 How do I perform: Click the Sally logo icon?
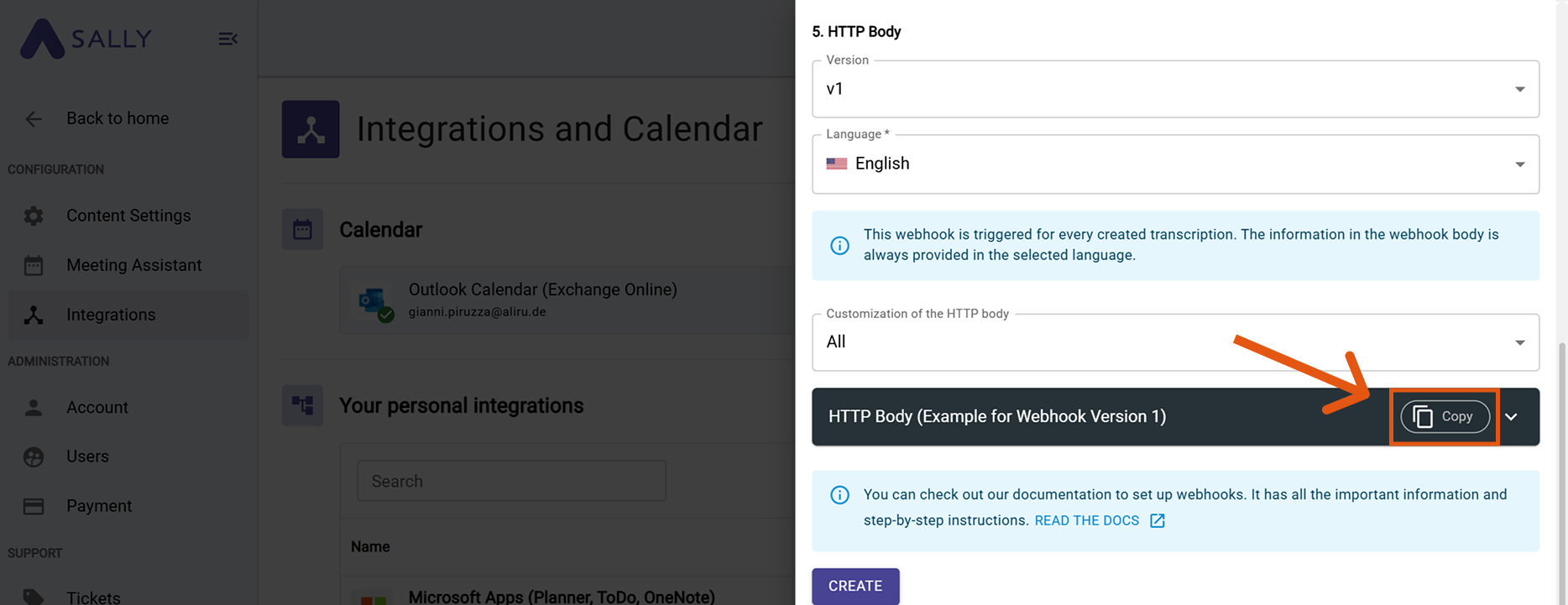42,39
